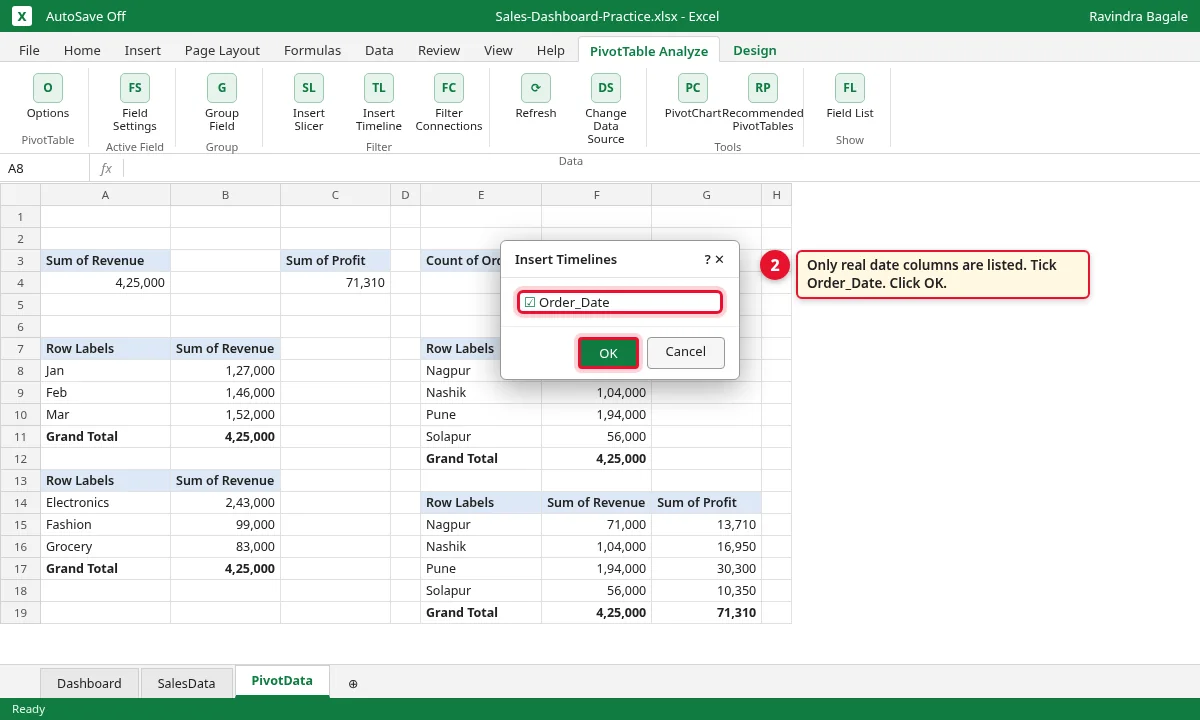Open the View tab

[498, 50]
